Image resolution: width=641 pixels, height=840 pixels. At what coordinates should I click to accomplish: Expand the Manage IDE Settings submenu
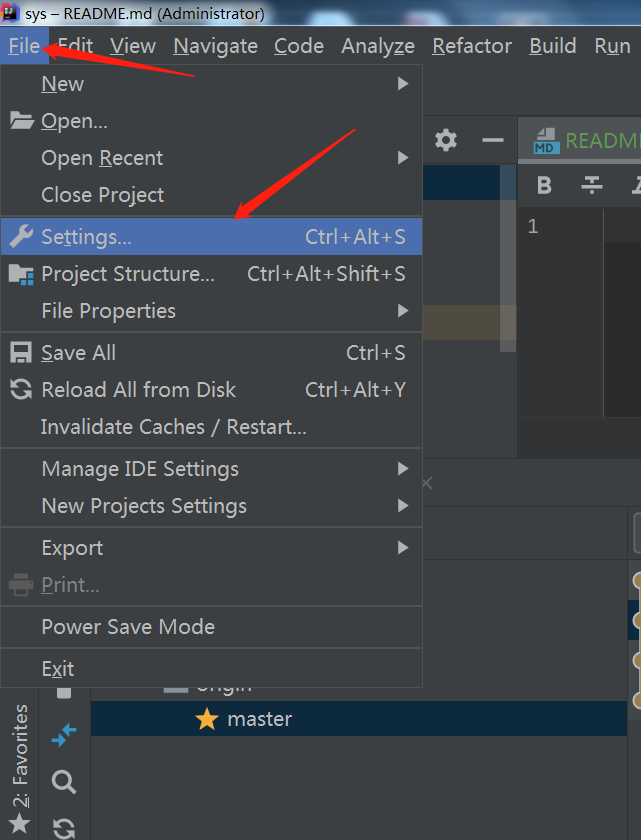140,468
